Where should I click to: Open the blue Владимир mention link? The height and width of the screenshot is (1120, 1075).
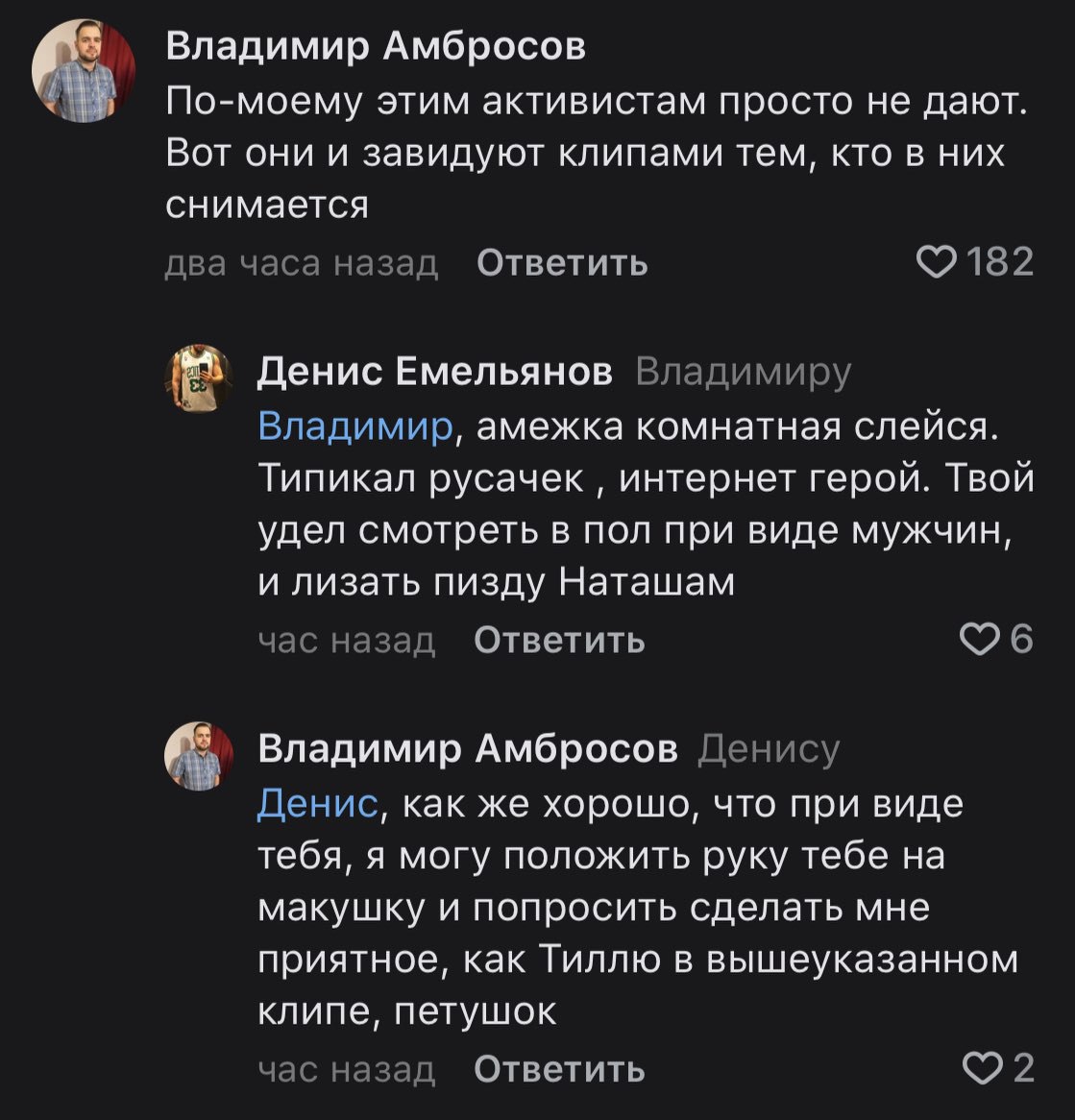click(x=355, y=427)
